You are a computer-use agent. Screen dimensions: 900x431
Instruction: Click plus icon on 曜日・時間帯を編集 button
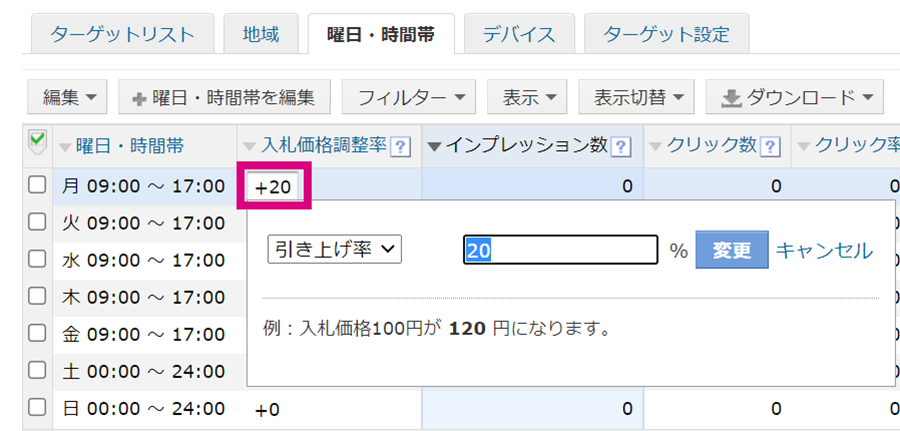139,99
